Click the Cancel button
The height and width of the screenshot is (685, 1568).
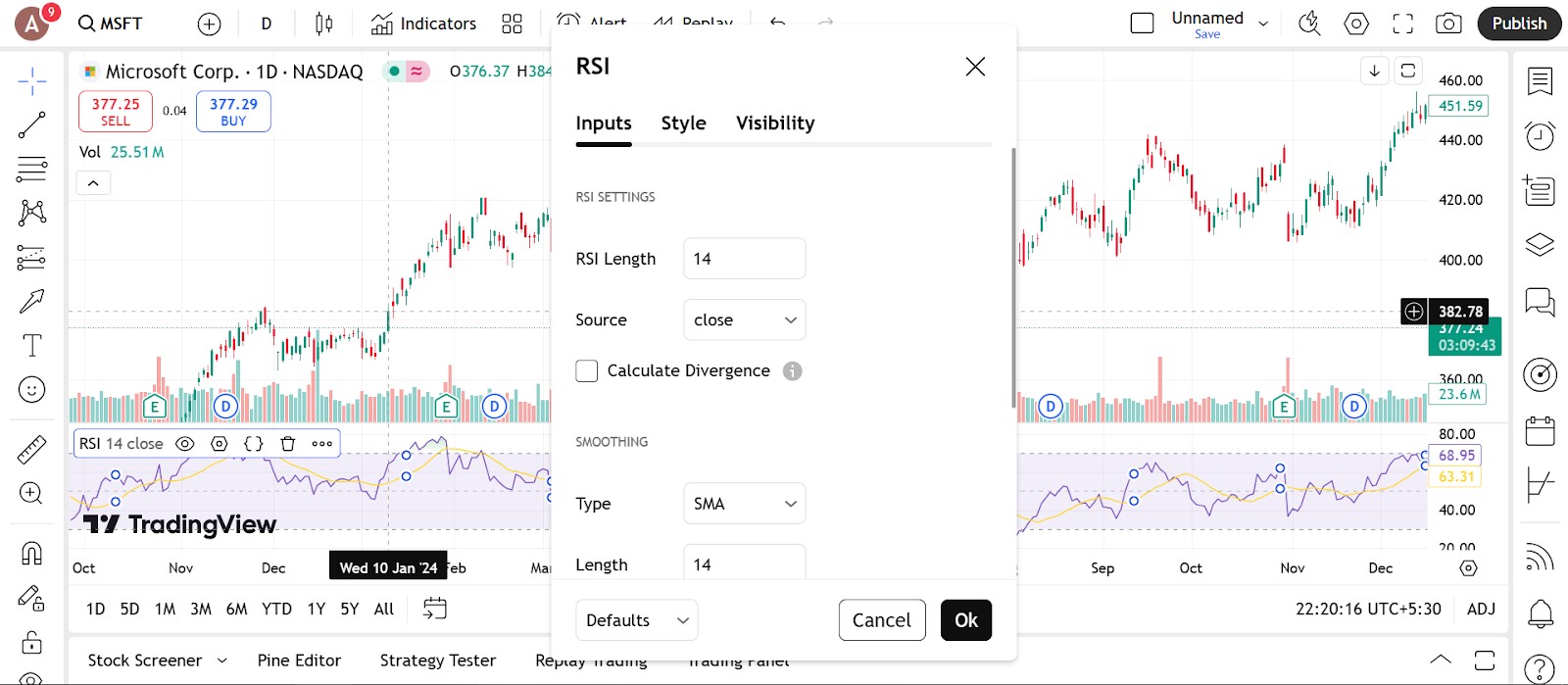[882, 620]
